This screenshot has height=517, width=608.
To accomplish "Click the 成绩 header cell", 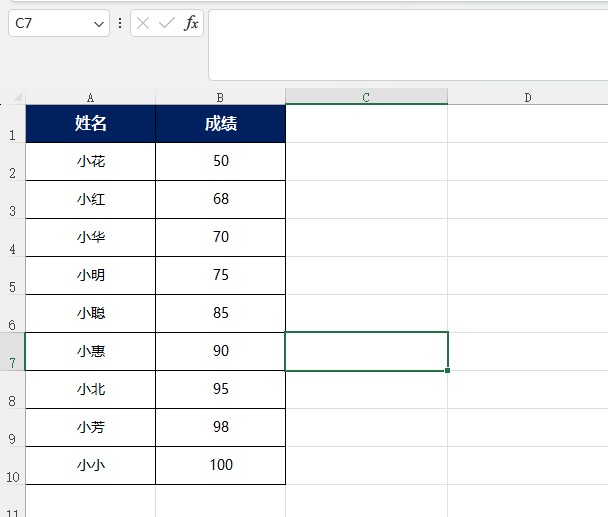I will click(x=220, y=124).
